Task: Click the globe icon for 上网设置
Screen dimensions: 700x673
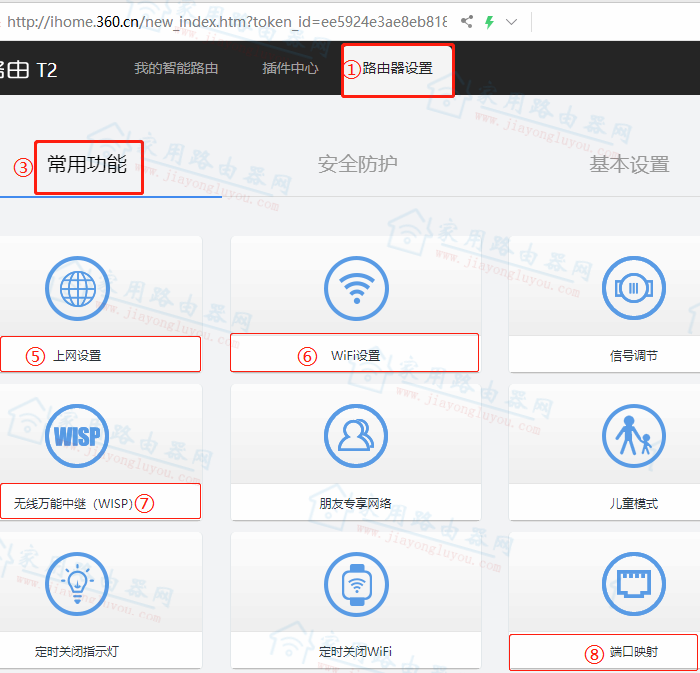Action: 77,289
